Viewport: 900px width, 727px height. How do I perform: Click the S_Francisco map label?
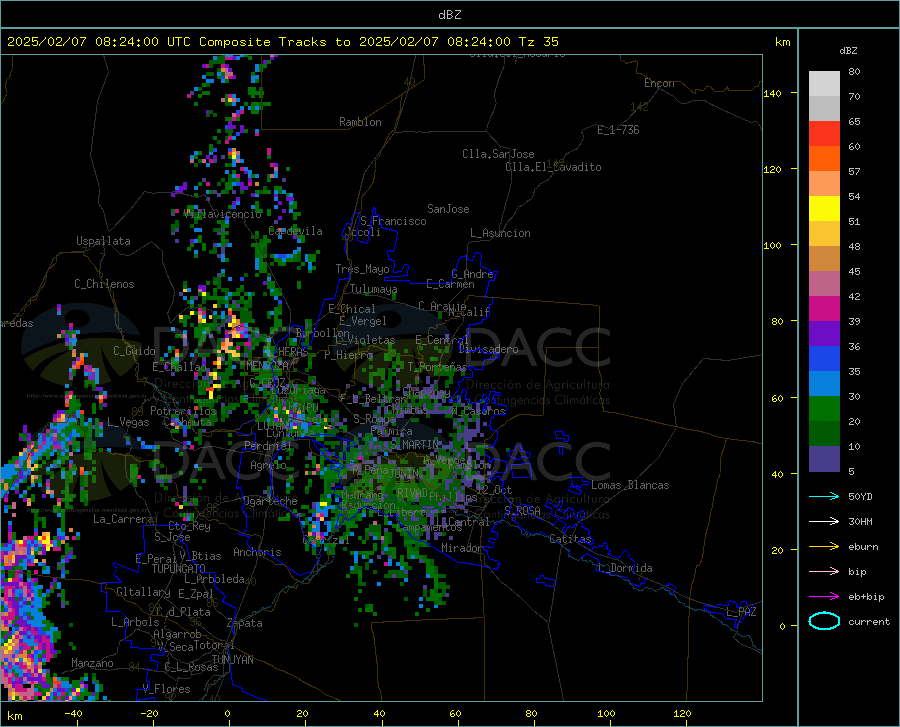click(x=393, y=221)
